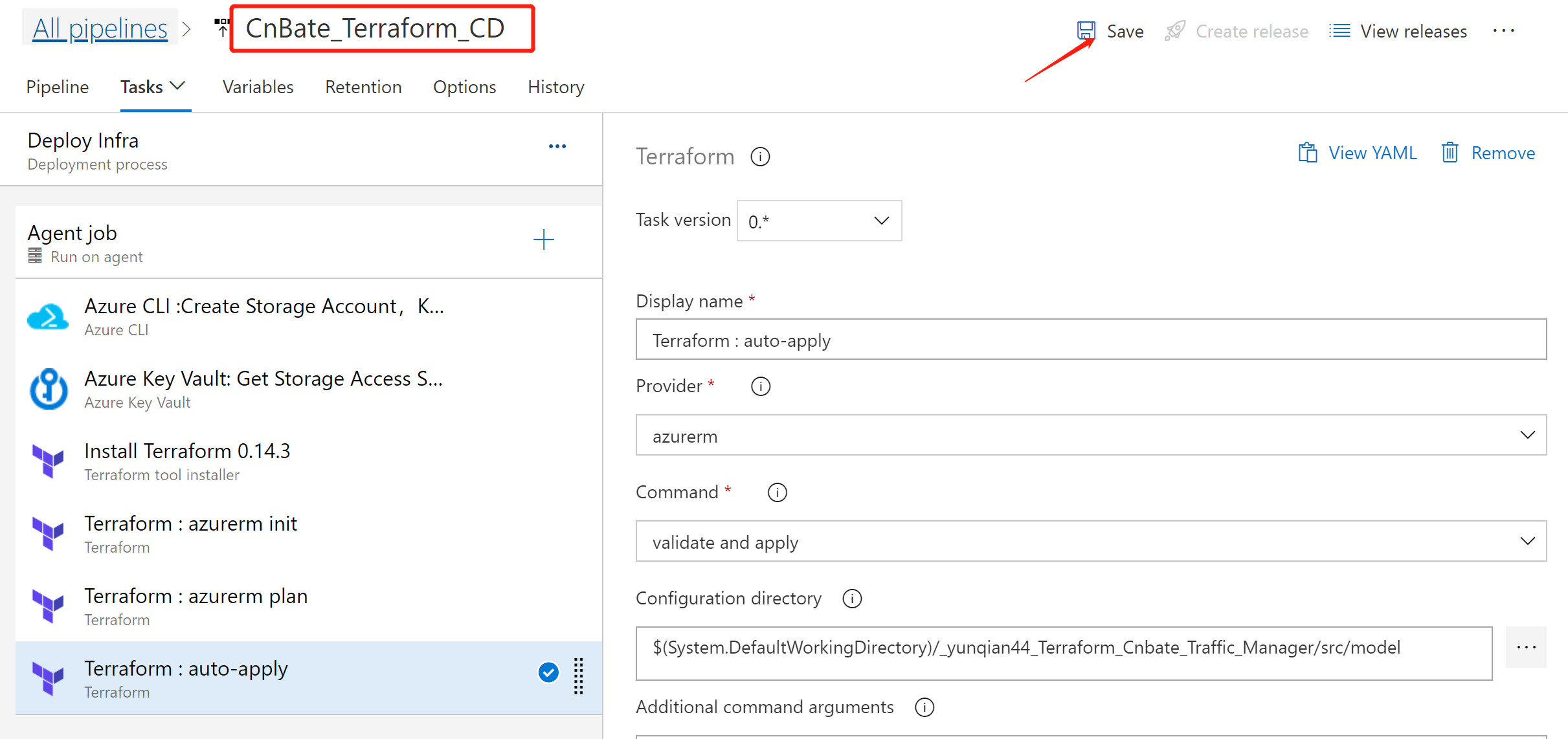1568x739 pixels.
Task: Click the Terraform auto-apply task icon
Action: pyautogui.click(x=48, y=679)
